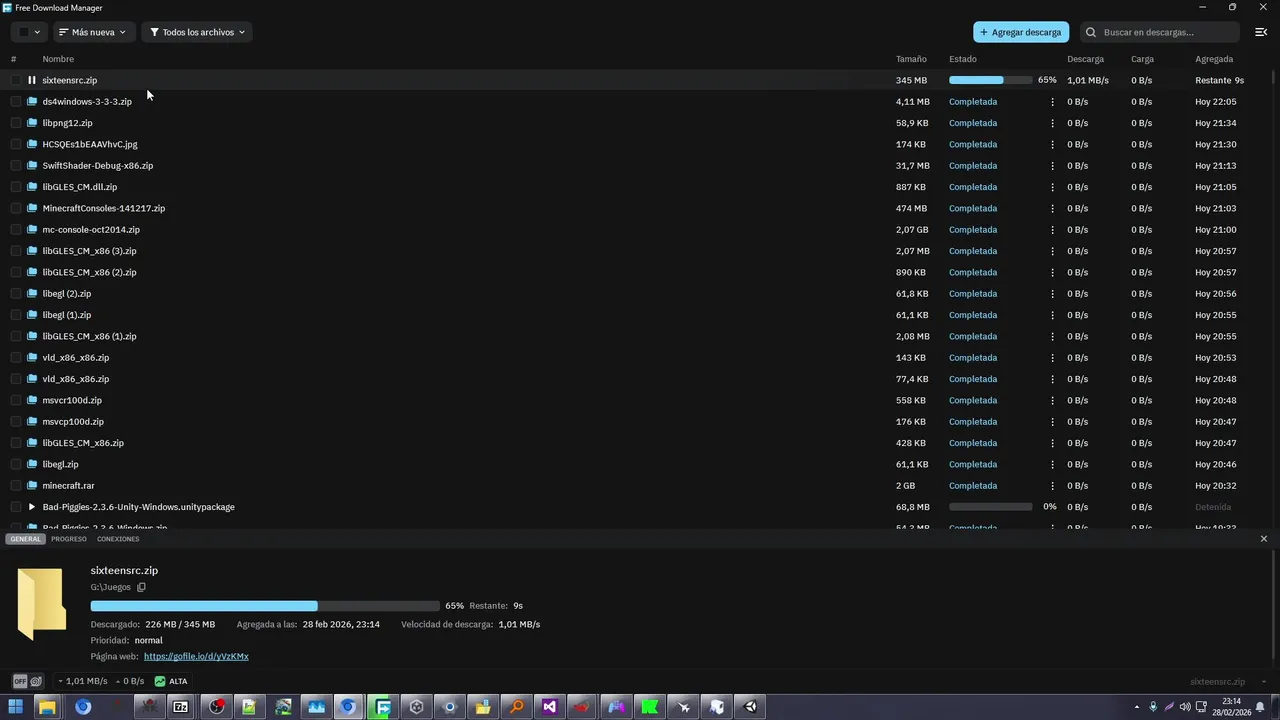Click the Agregar descarga button

coord(1021,32)
